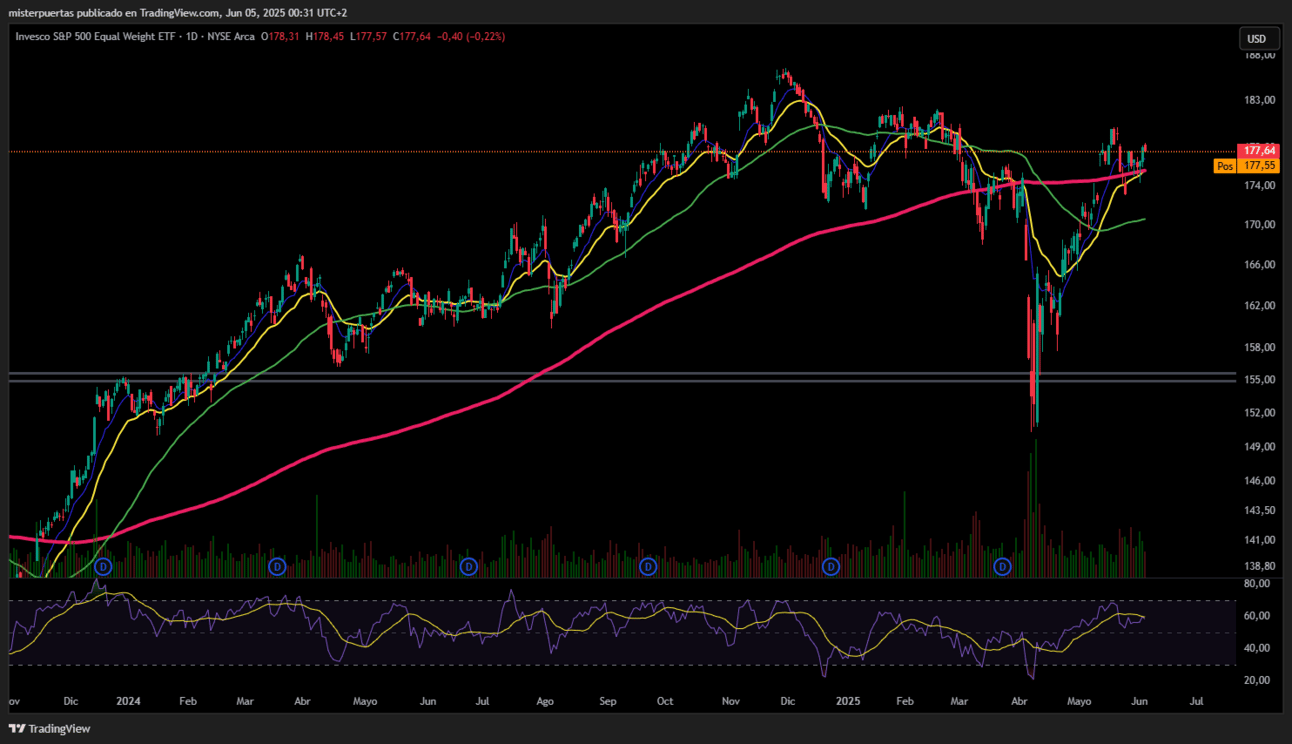1292x744 pixels.
Task: Click the orange 'Pos' position tag
Action: [x=1225, y=166]
